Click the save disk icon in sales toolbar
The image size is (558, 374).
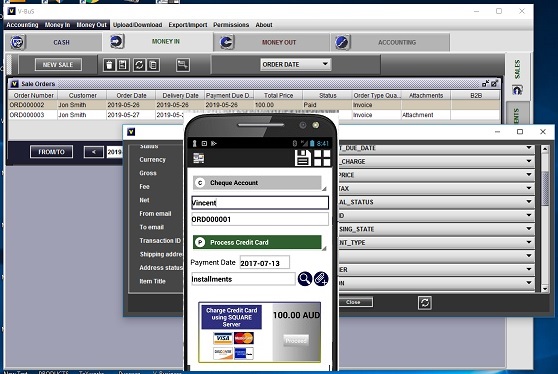pyautogui.click(x=122, y=65)
